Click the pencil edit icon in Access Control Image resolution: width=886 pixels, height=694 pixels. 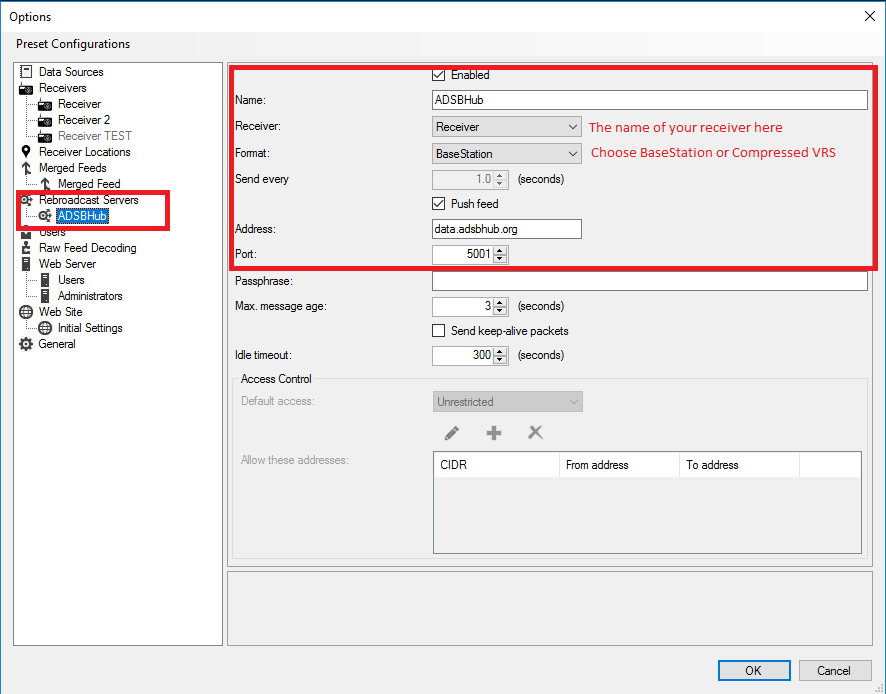pos(452,433)
